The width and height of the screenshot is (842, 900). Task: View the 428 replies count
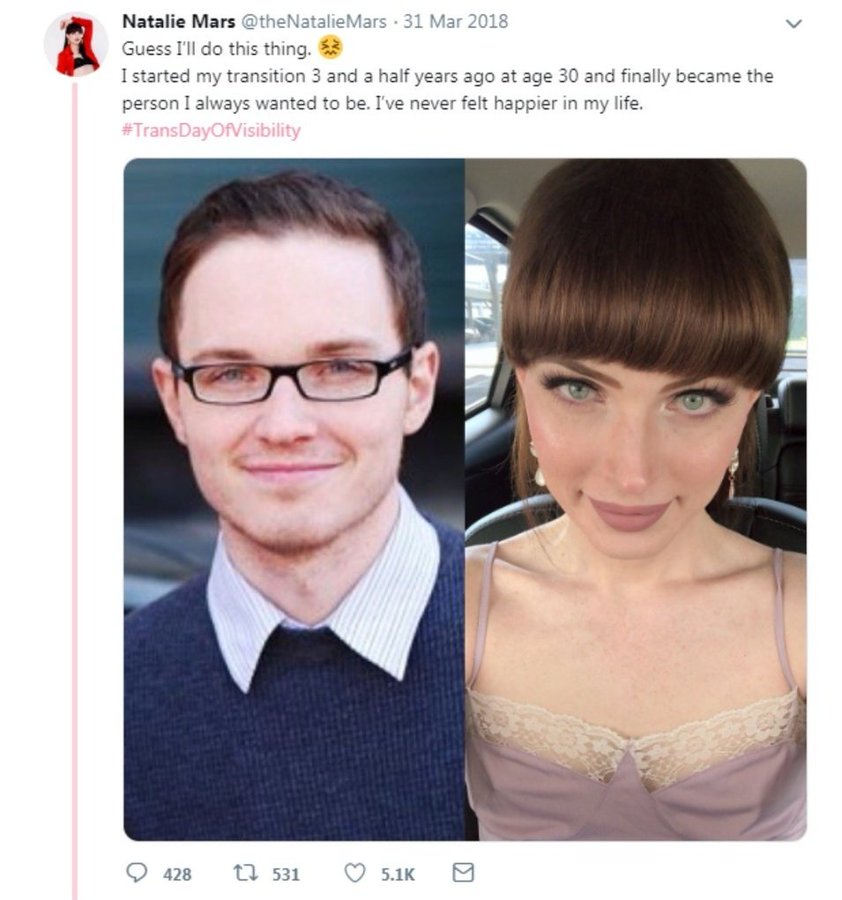pyautogui.click(x=177, y=874)
